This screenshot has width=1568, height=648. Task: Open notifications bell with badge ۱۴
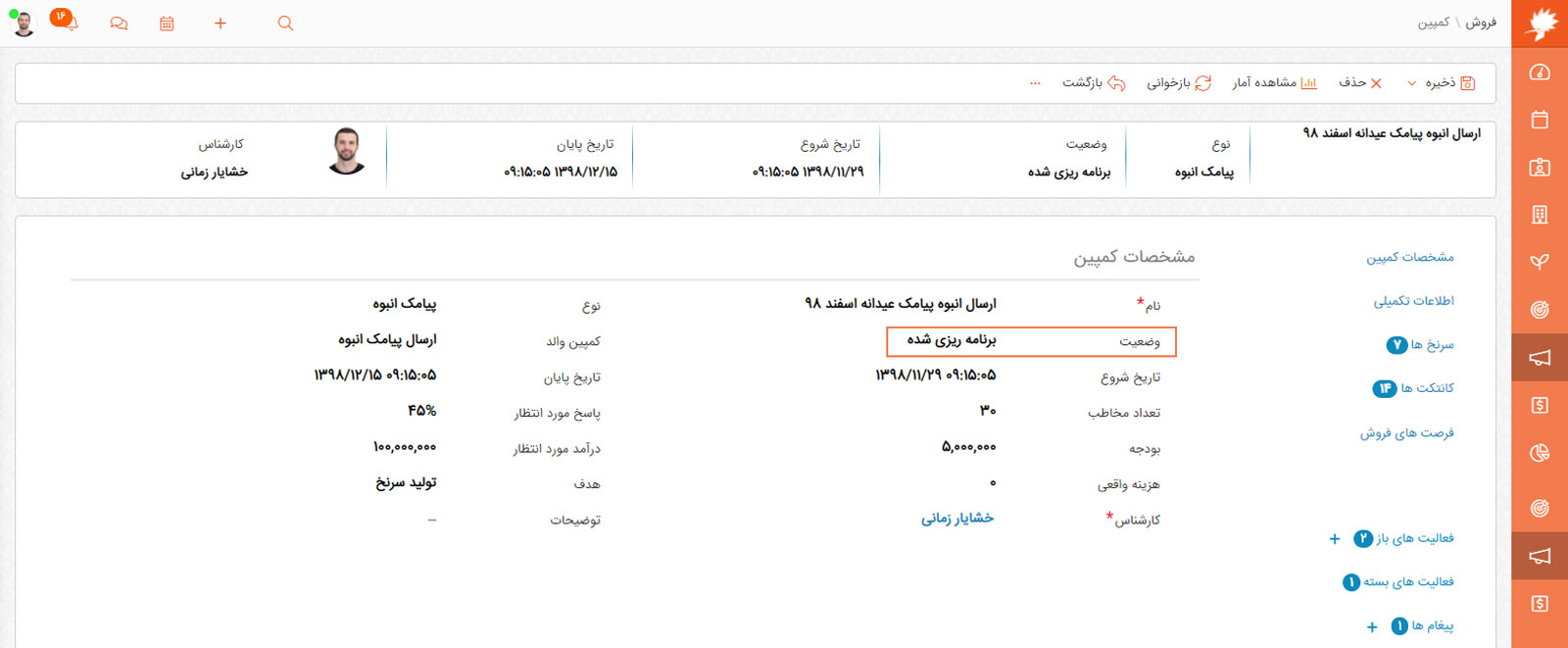click(65, 20)
